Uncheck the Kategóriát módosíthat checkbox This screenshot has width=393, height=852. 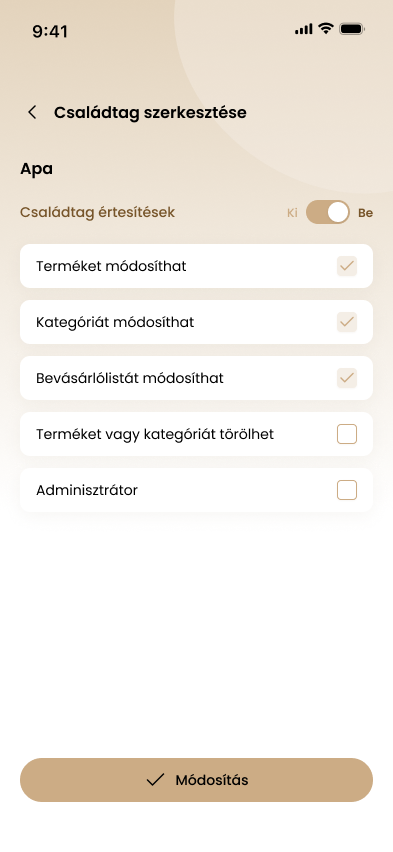347,322
